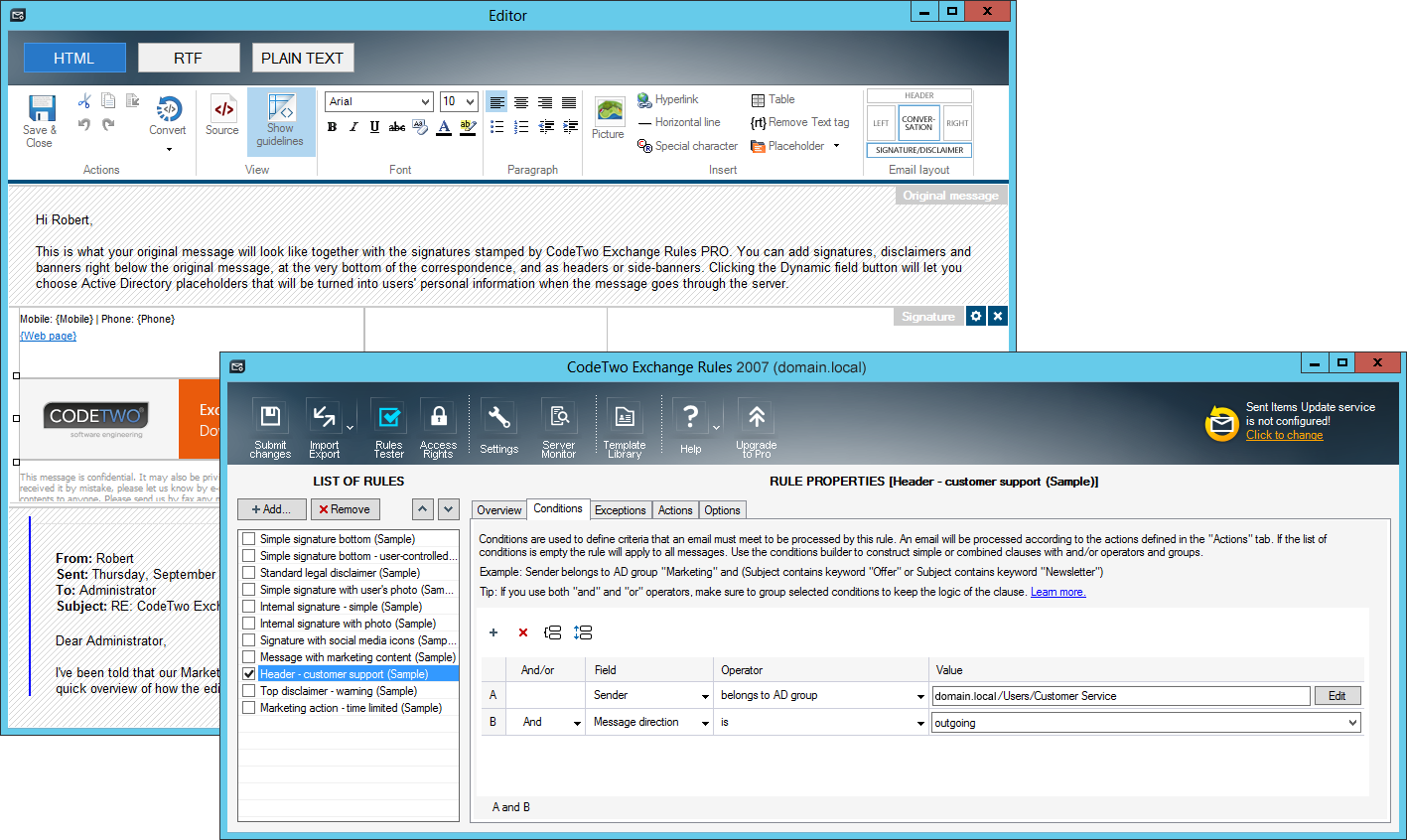Insert a bulleted list
Screen dimensions: 1407x840
pyautogui.click(x=497, y=127)
